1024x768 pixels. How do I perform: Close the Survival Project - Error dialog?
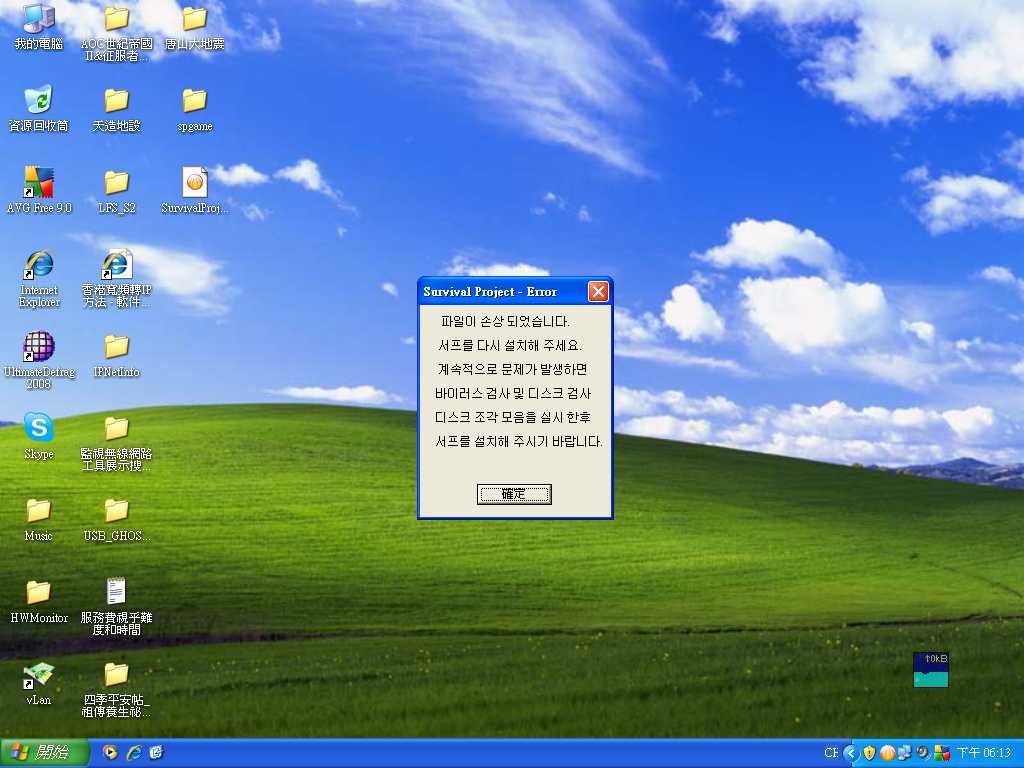(x=598, y=291)
